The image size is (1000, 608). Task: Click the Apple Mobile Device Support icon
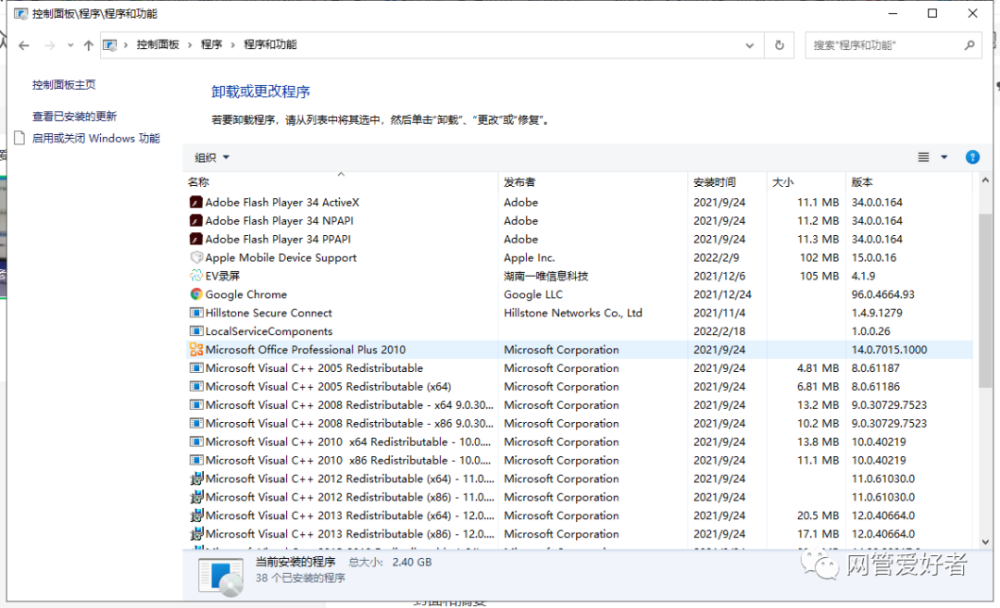click(196, 258)
